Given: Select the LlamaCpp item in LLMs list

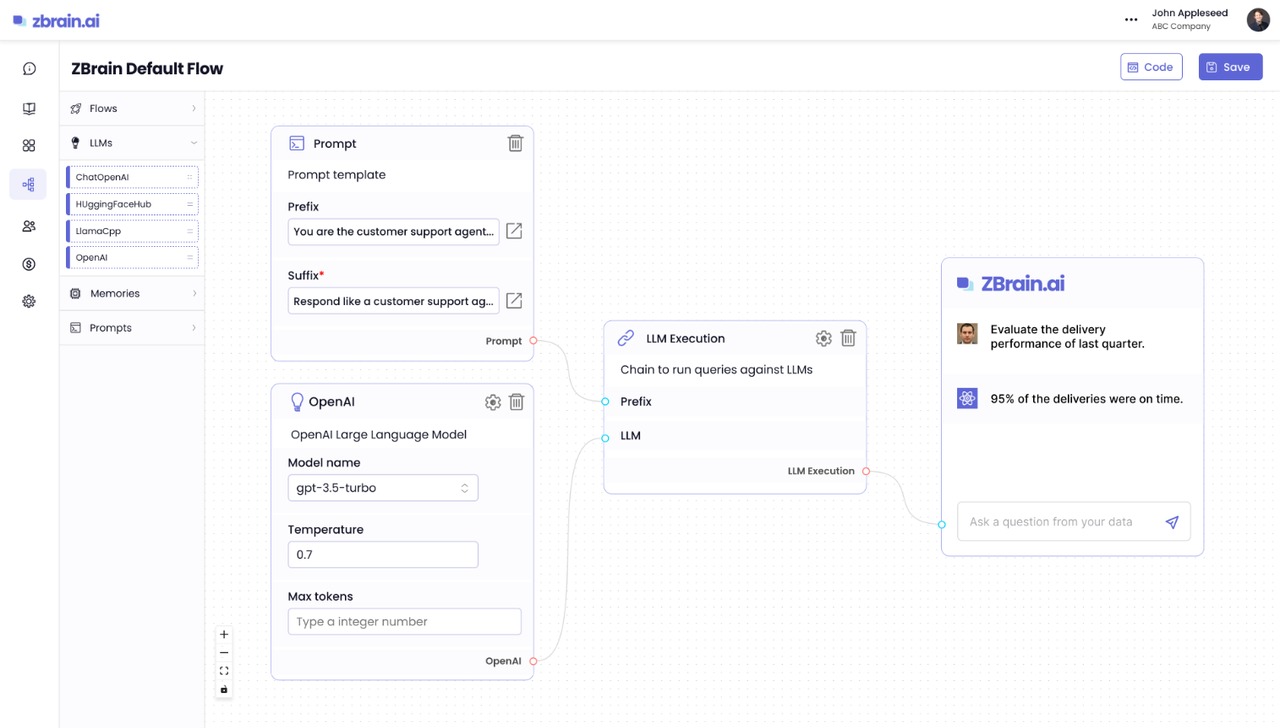Looking at the screenshot, I should pos(132,231).
